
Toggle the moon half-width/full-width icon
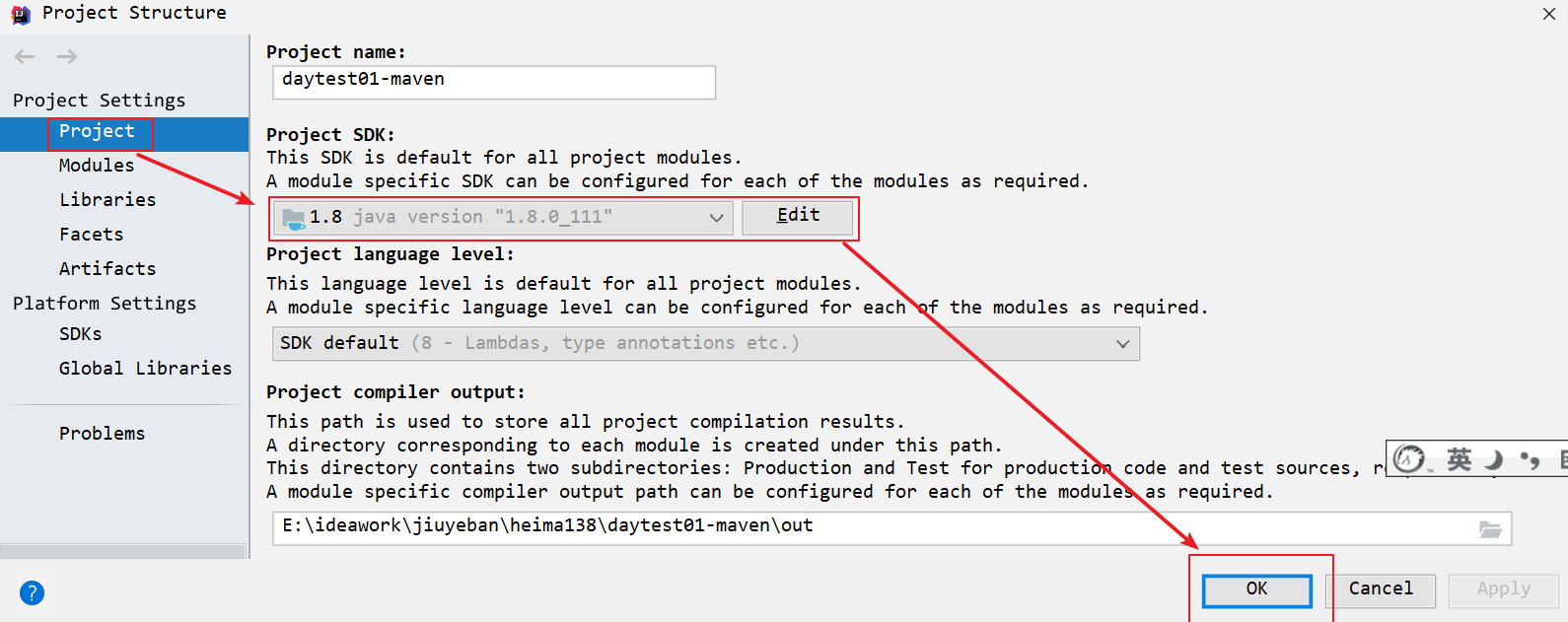pyautogui.click(x=1494, y=459)
